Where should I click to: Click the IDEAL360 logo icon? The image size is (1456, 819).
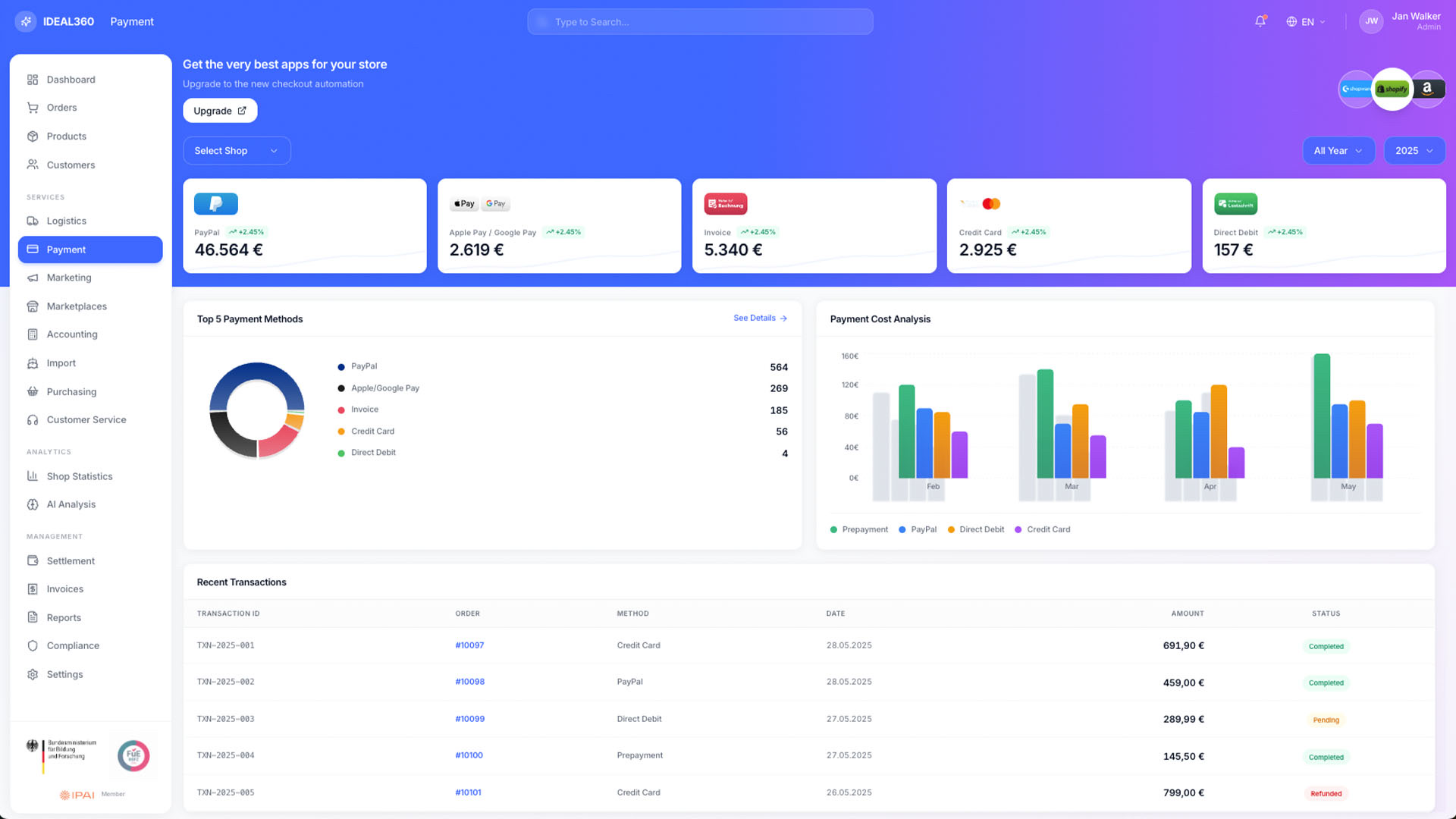click(x=26, y=21)
